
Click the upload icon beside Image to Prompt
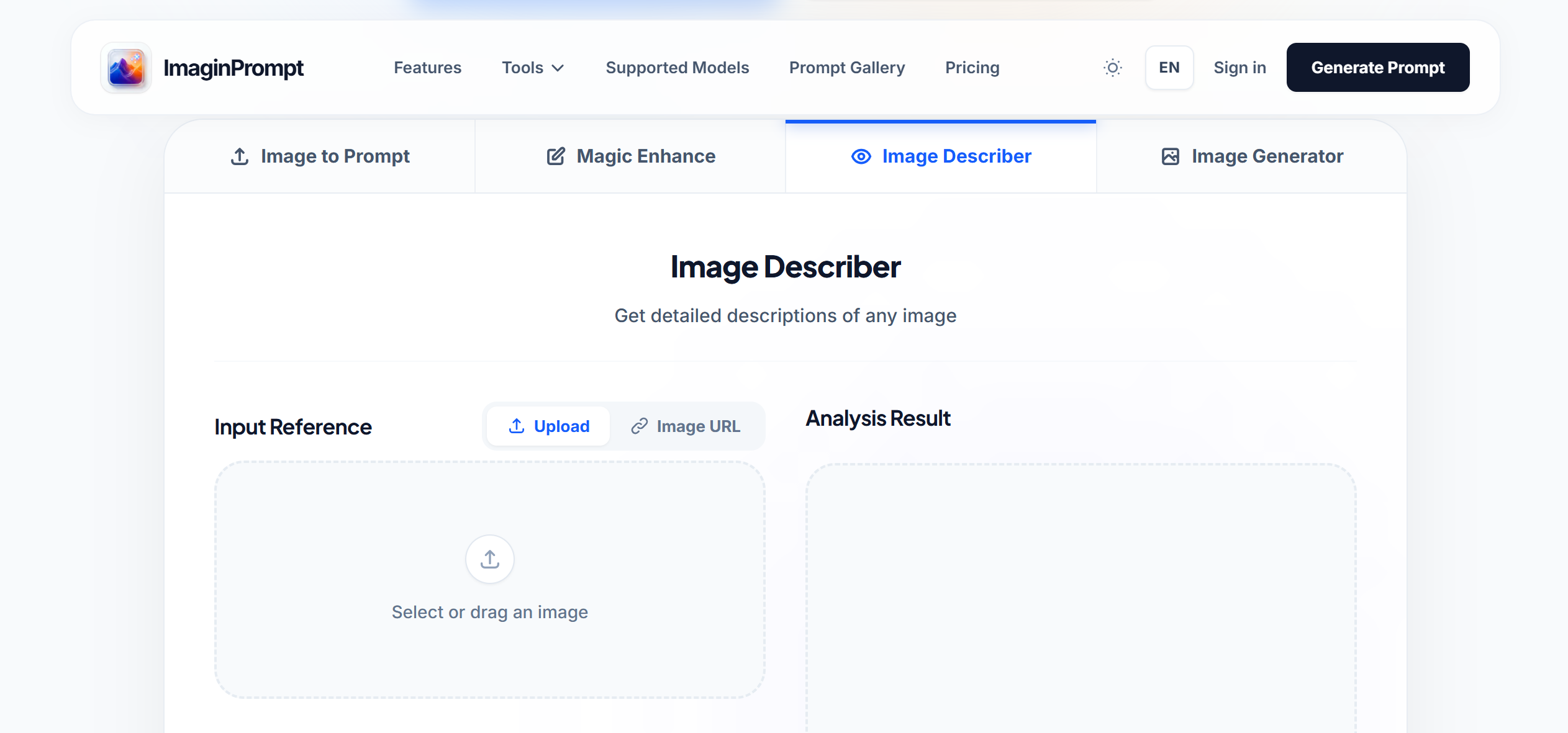(240, 156)
